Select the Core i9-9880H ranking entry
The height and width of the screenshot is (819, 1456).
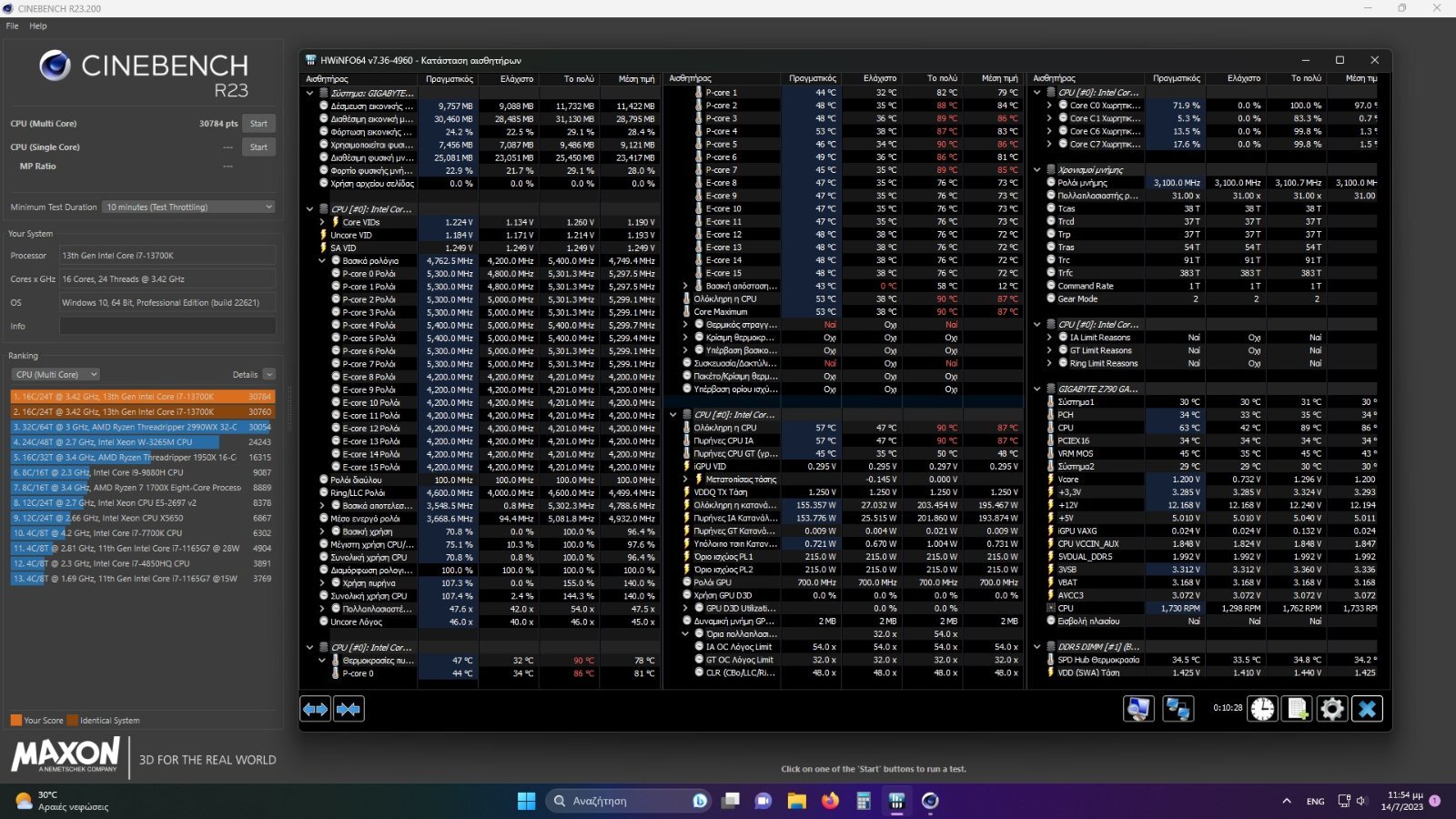pyautogui.click(x=142, y=472)
